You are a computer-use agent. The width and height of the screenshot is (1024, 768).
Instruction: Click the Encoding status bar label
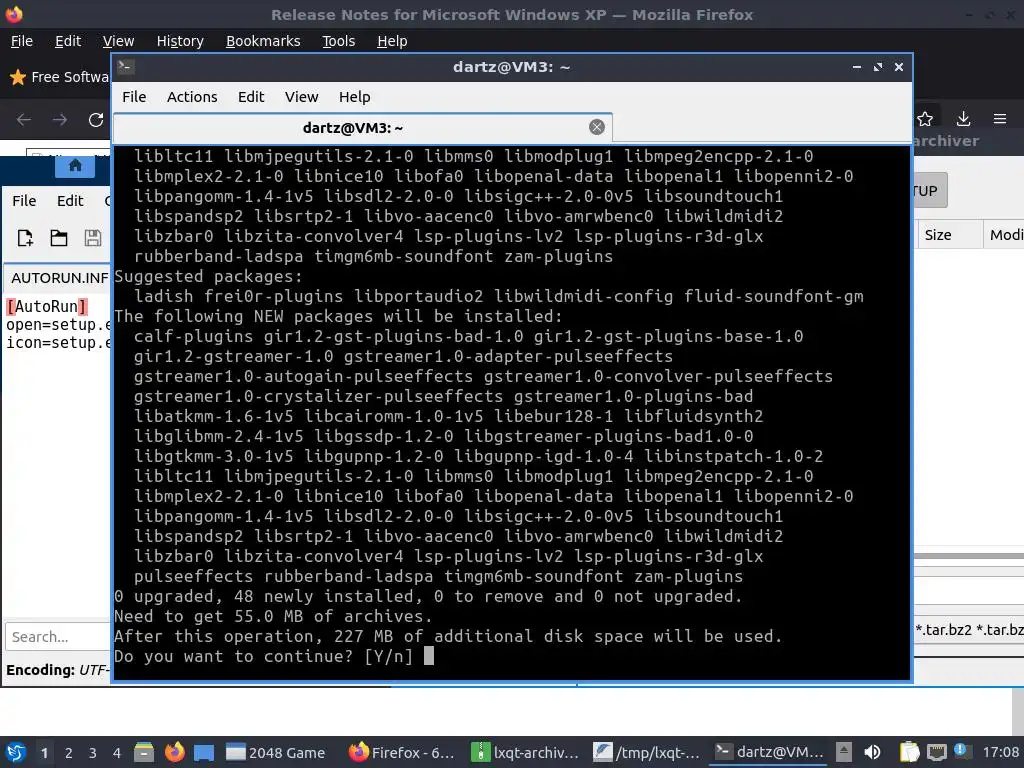[40, 670]
